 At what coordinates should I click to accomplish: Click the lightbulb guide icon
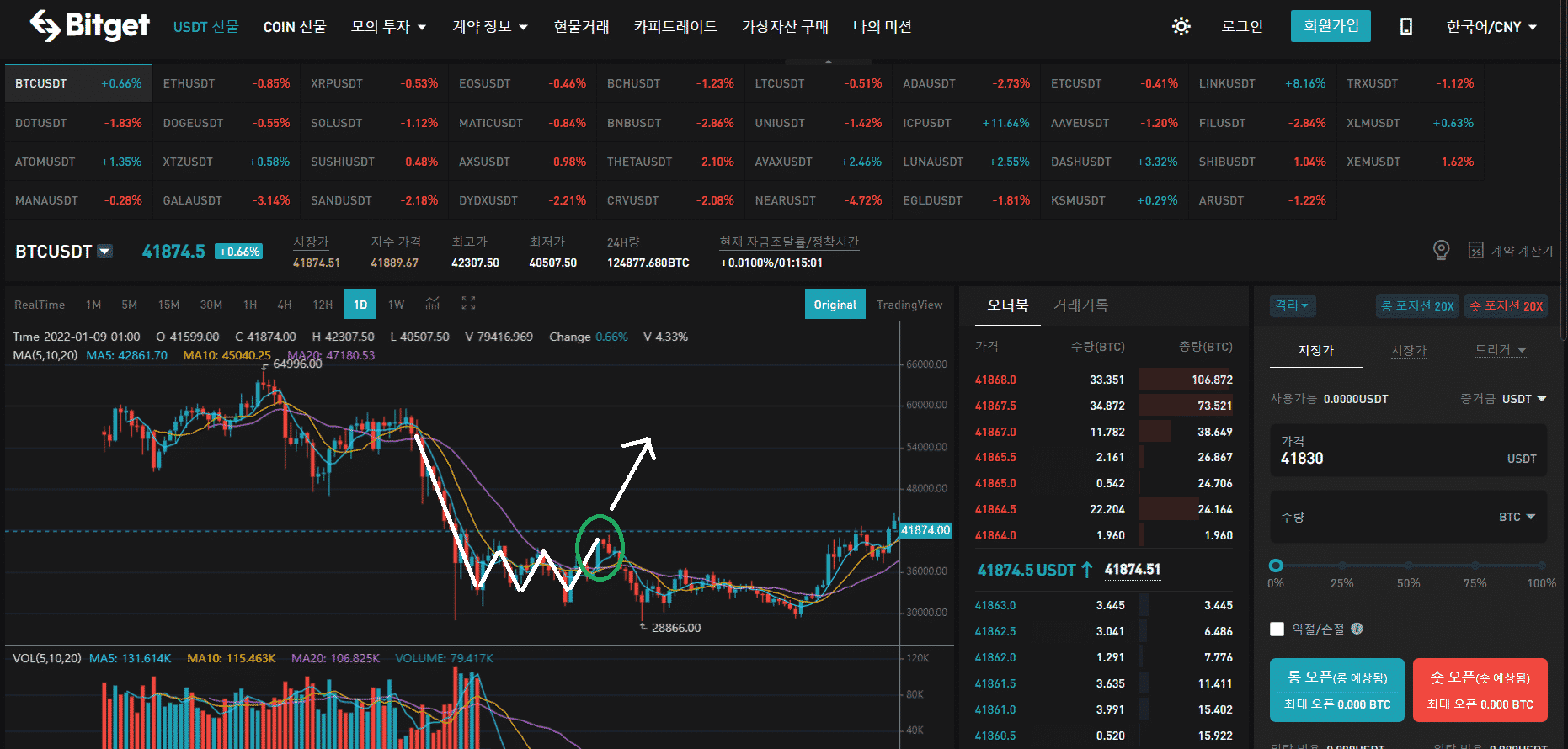point(1441,250)
